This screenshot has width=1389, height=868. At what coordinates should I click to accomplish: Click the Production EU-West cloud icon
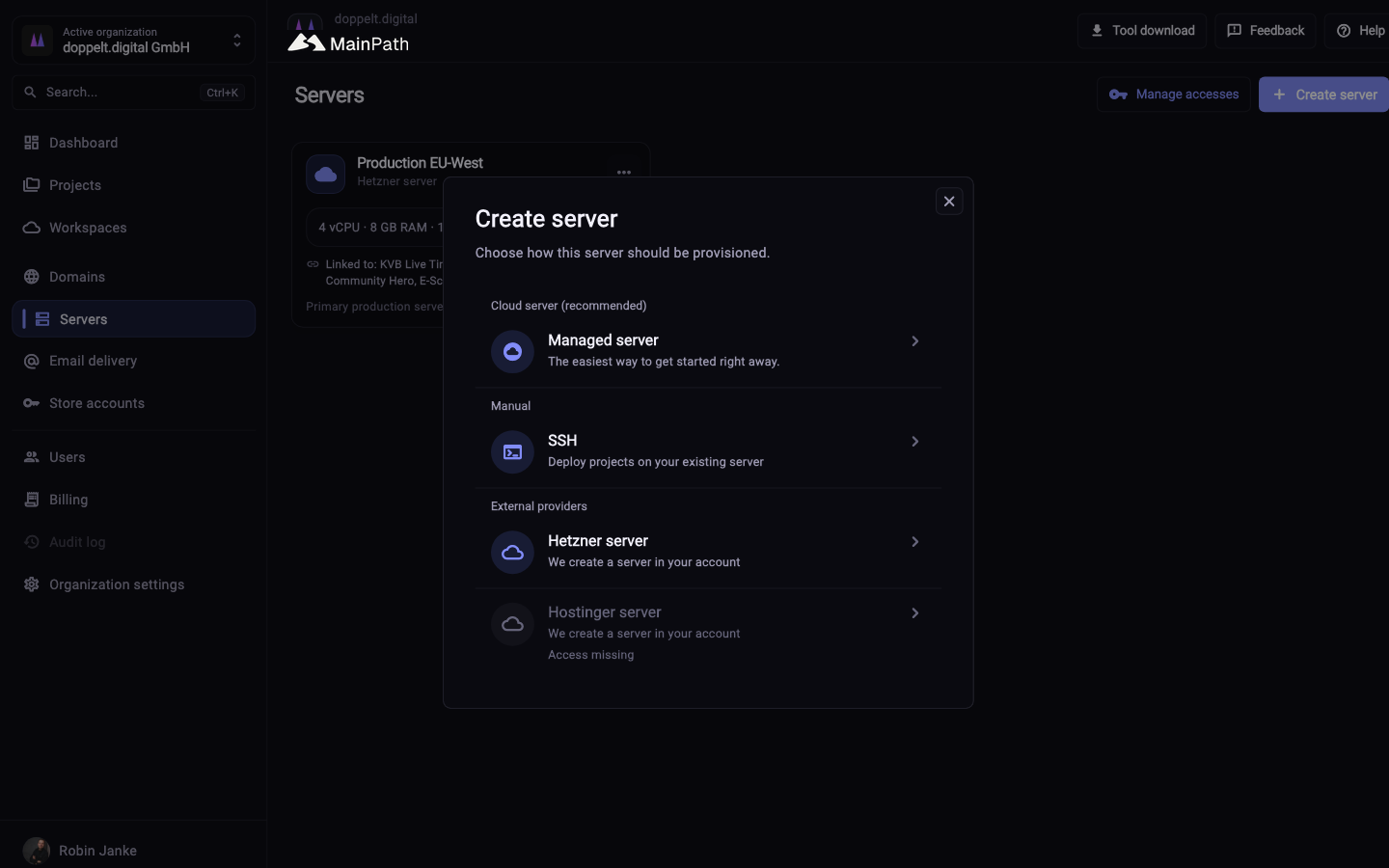click(x=325, y=175)
